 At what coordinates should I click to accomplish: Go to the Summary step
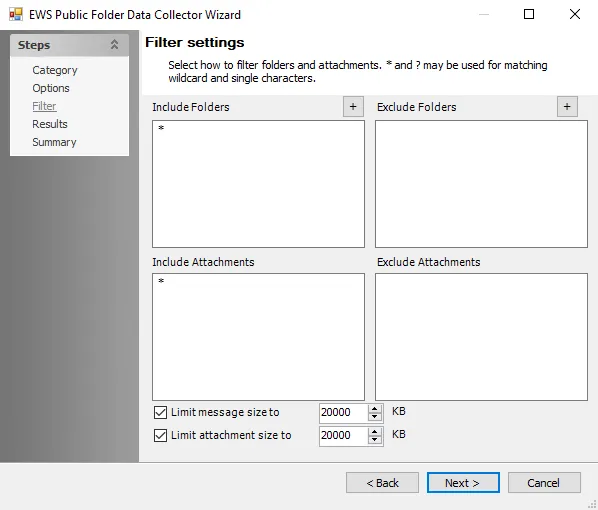click(54, 142)
